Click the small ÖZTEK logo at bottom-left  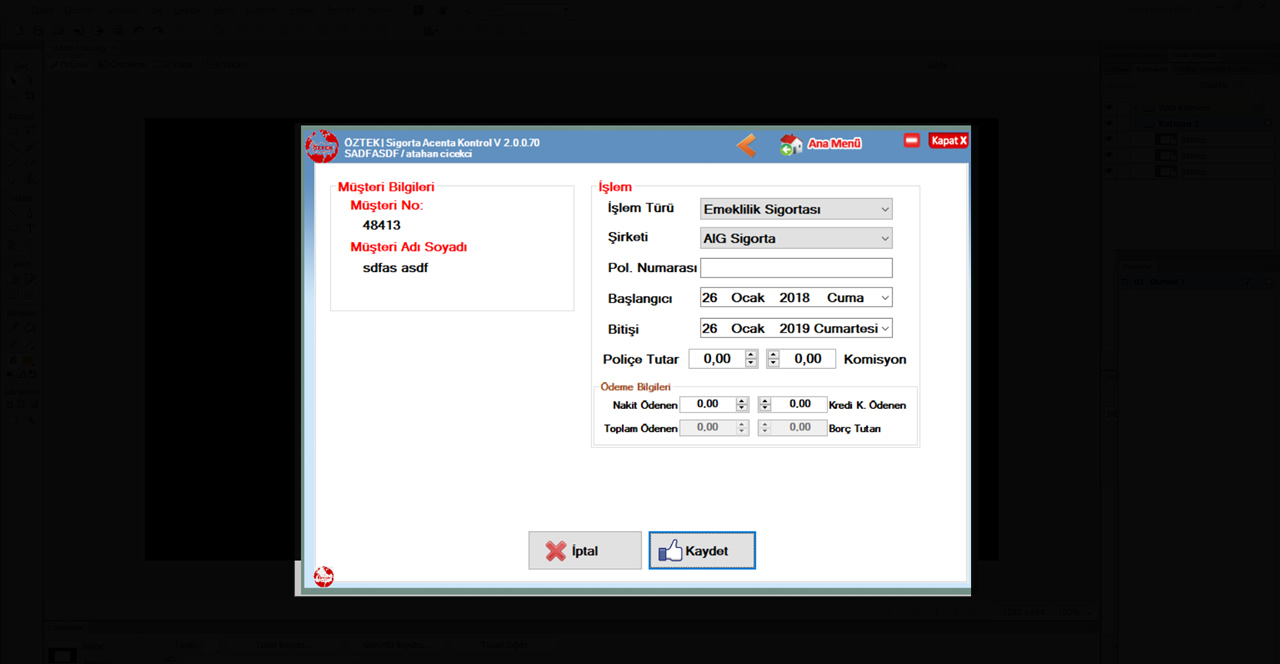coord(324,577)
